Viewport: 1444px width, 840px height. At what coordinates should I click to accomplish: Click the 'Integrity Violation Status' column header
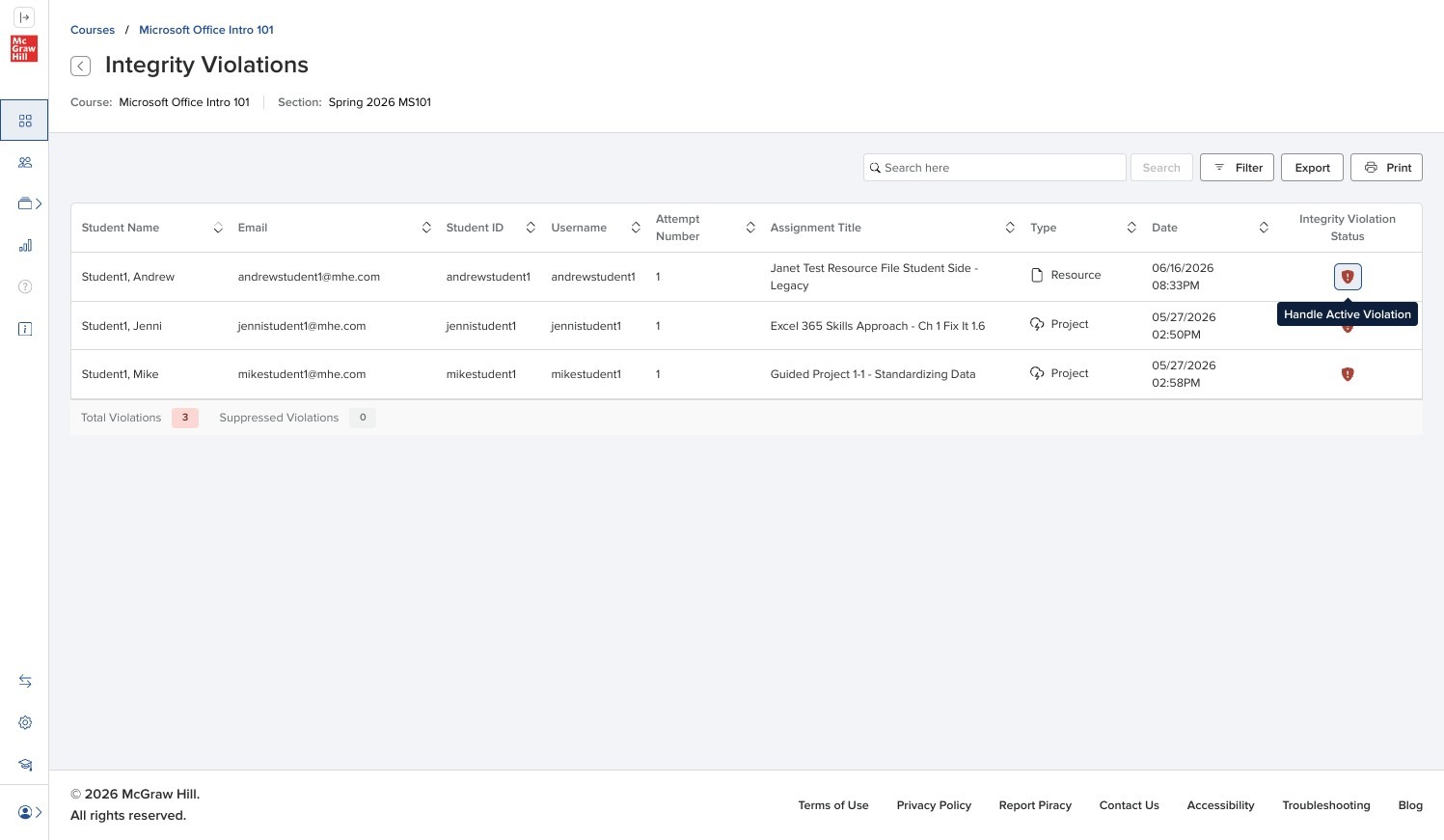(x=1348, y=228)
